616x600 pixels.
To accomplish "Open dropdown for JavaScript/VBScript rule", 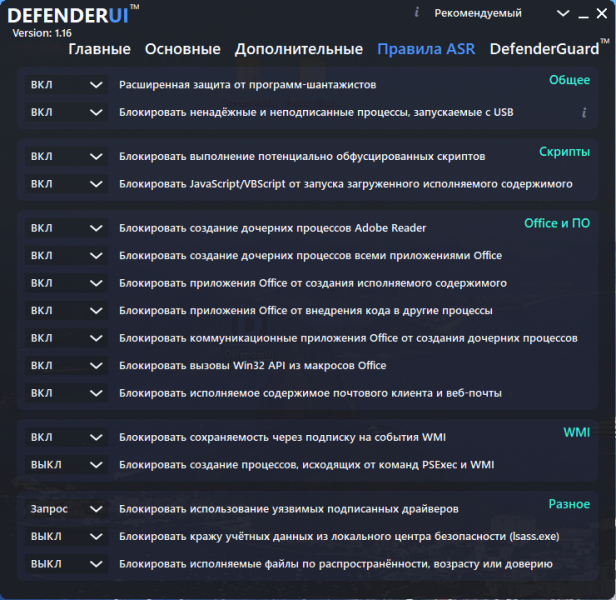I will (66, 184).
